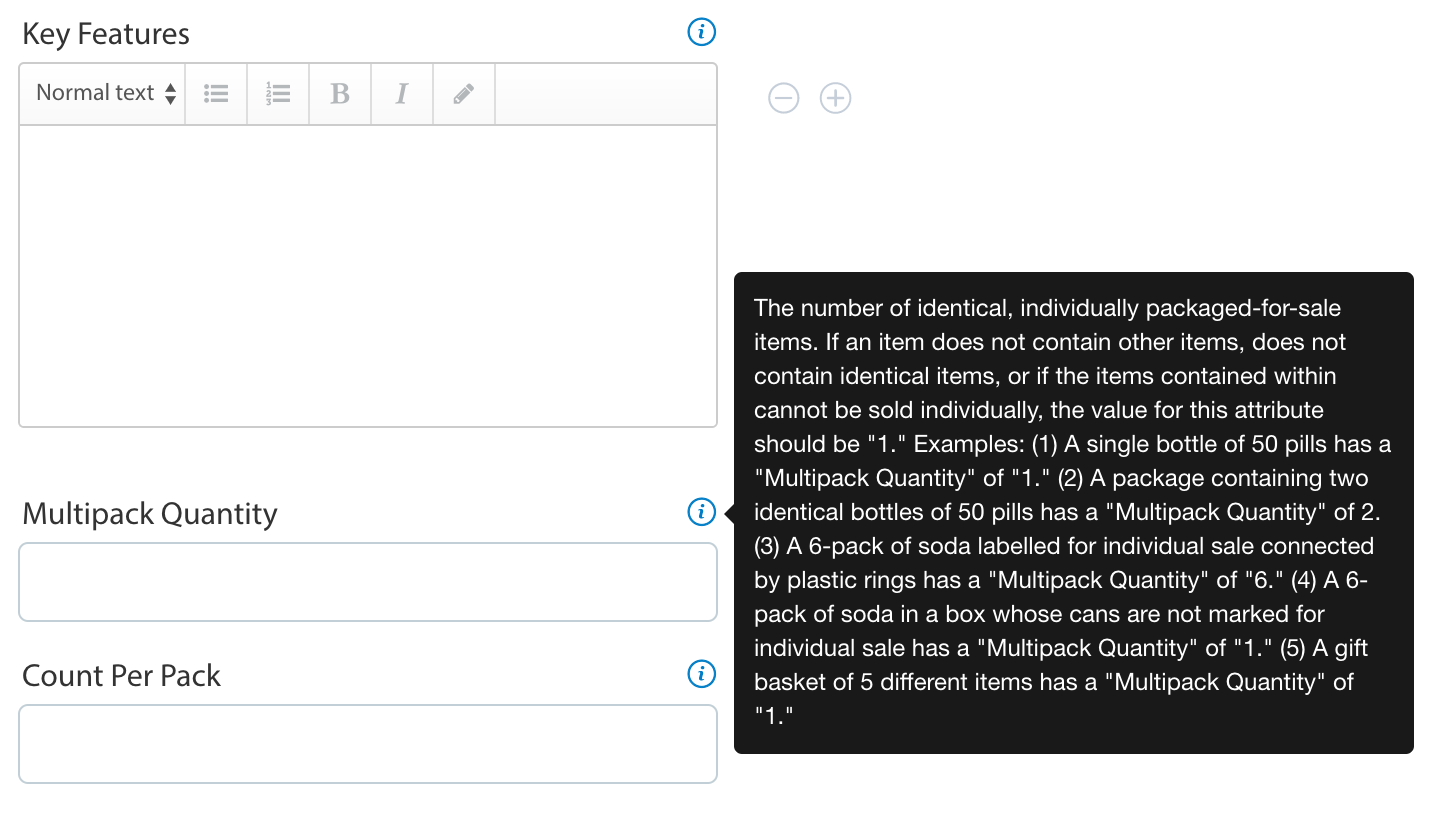Focus the Multipack Quantity input field
The height and width of the screenshot is (814, 1432).
click(368, 582)
